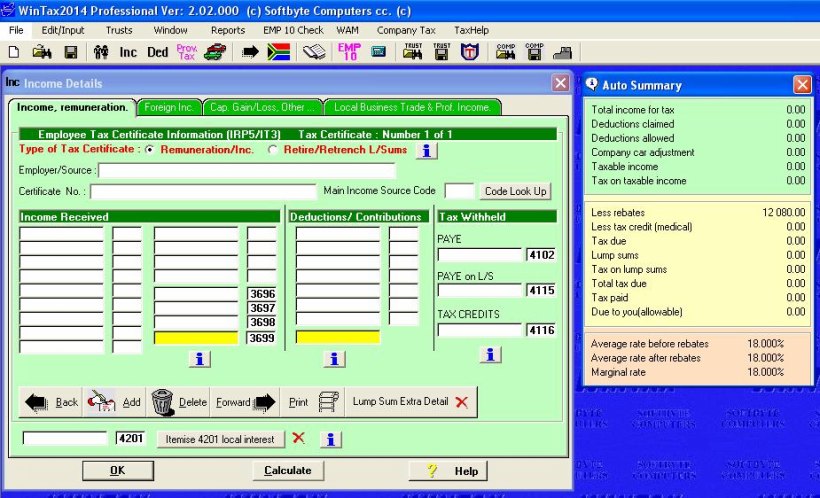Click the Code Look Up button
Image resolution: width=820 pixels, height=498 pixels.
tap(516, 191)
